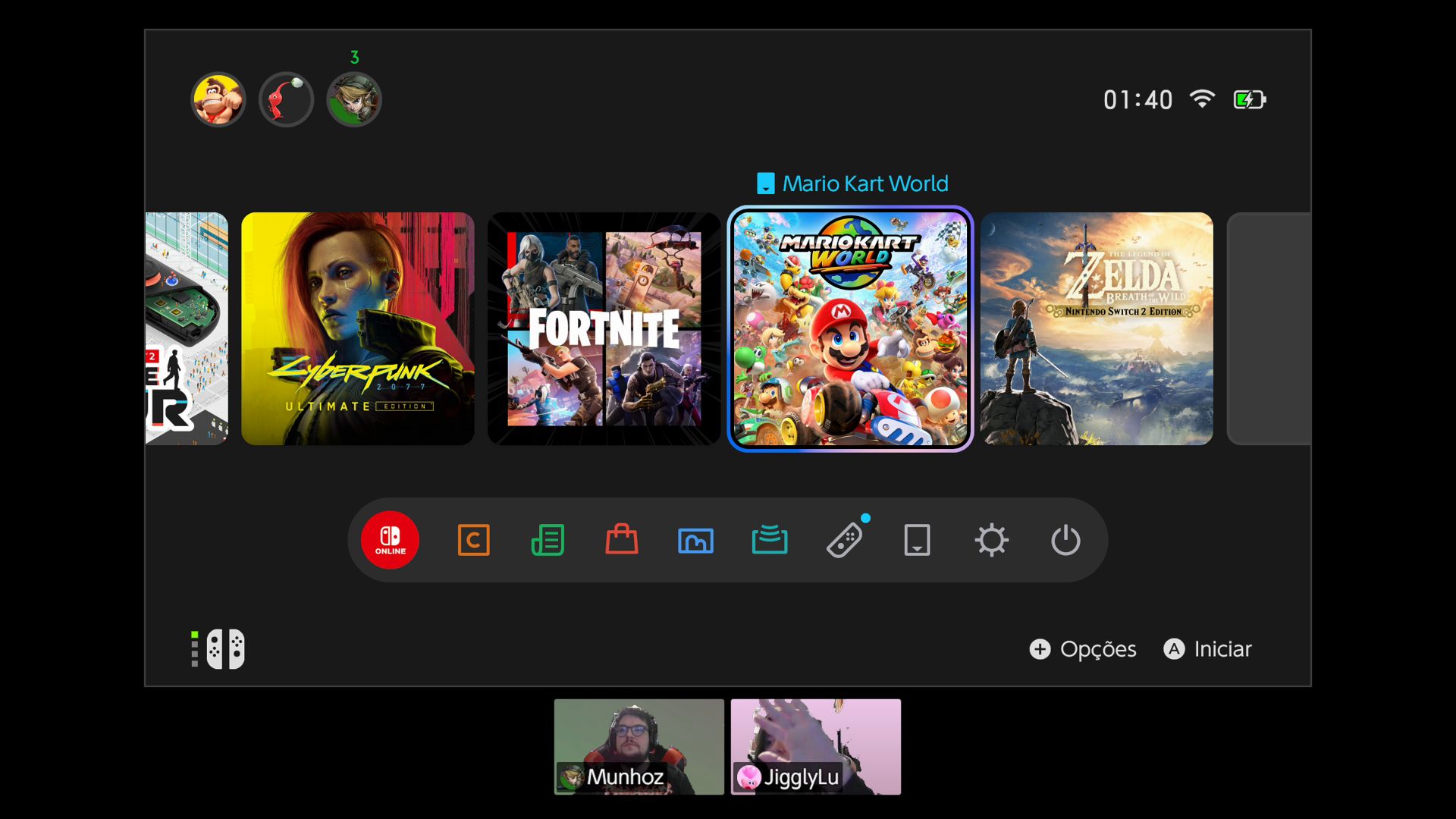Select the Pikmin user profile avatar
This screenshot has height=819, width=1456.
click(286, 99)
